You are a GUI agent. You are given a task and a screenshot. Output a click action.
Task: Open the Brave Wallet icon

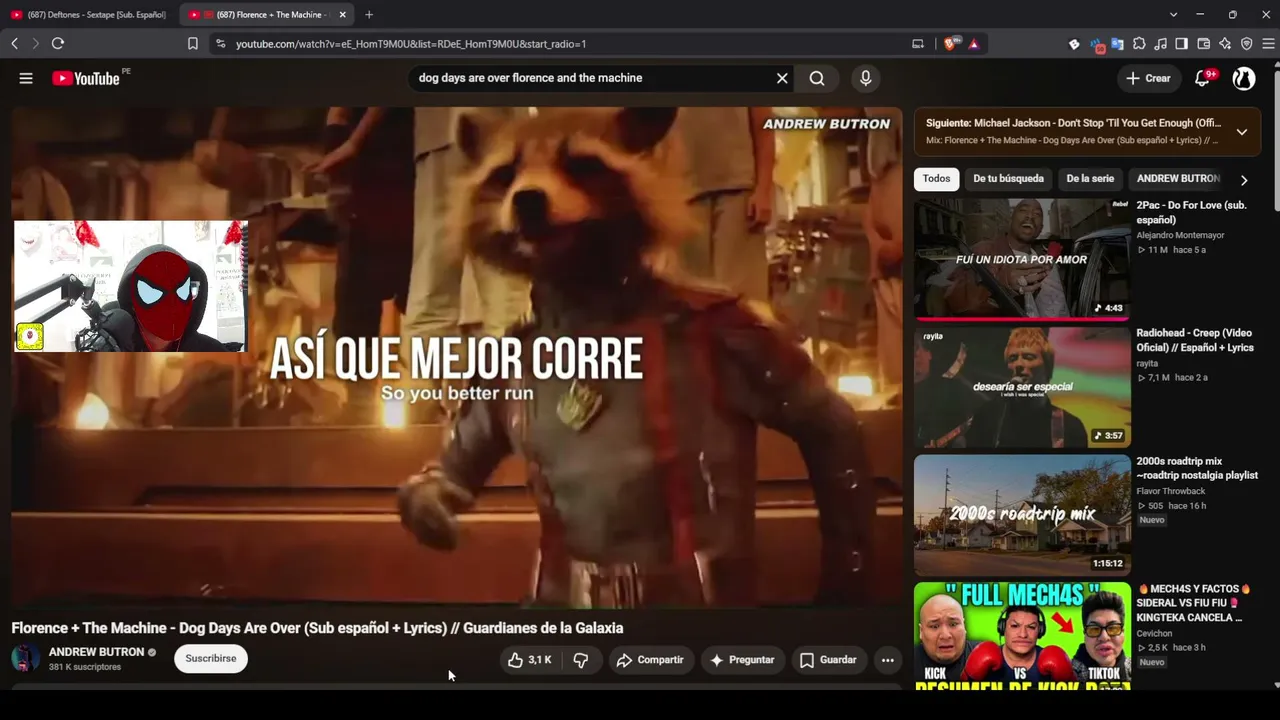[1204, 44]
